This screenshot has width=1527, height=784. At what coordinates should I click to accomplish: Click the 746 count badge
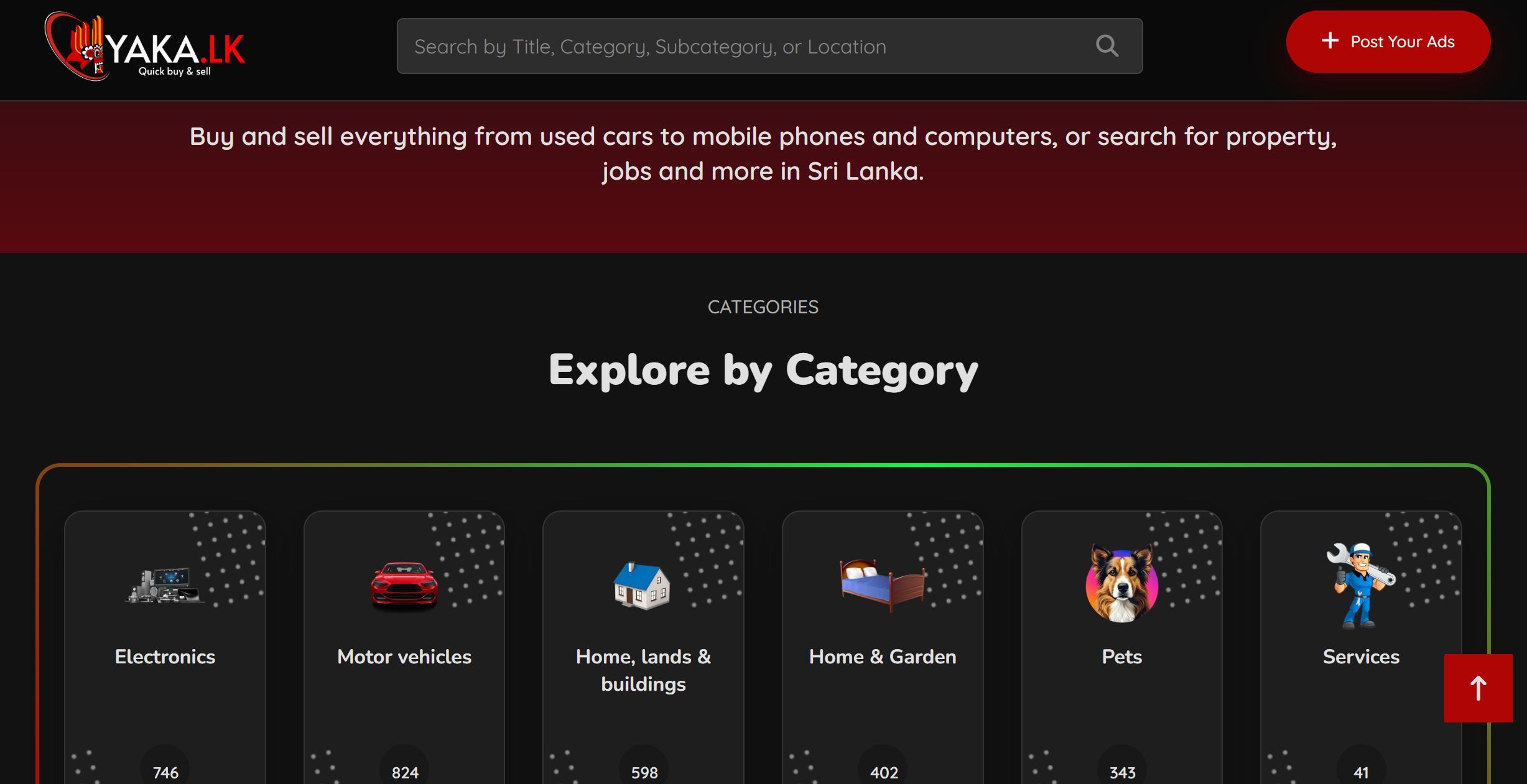point(165,769)
